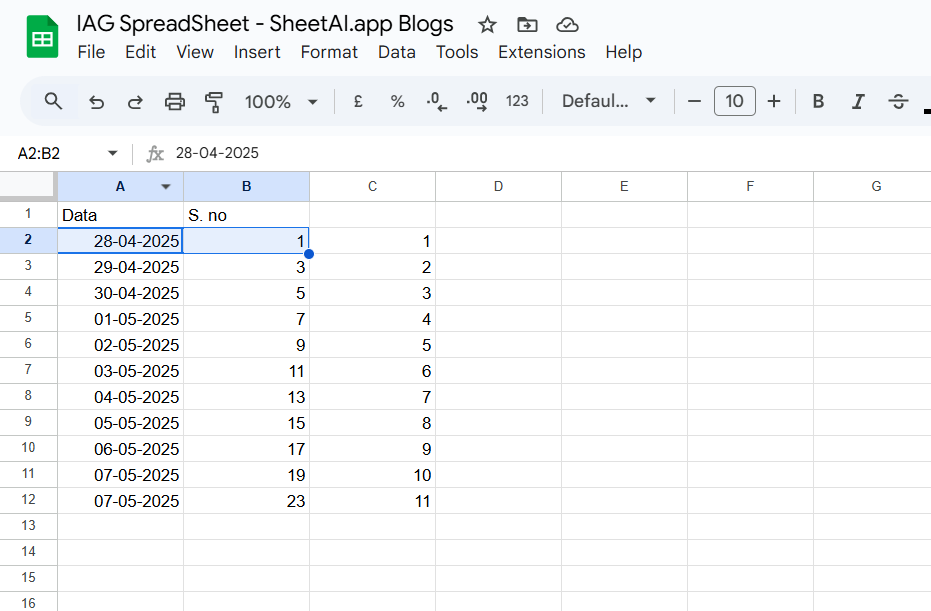Select cell containing 23
931x611 pixels.
coord(246,501)
